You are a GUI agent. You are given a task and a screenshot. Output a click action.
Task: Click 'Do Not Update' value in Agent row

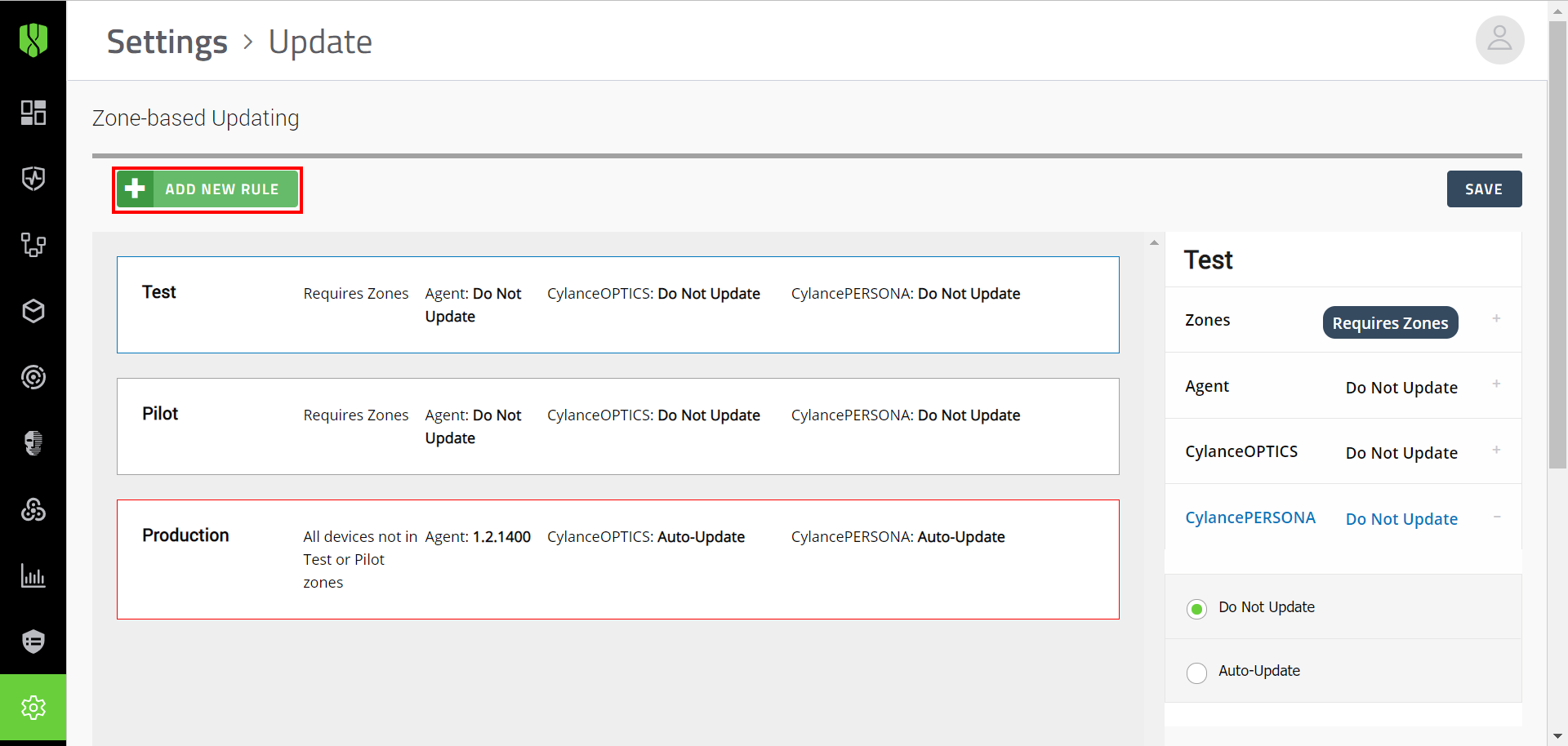click(x=1401, y=388)
